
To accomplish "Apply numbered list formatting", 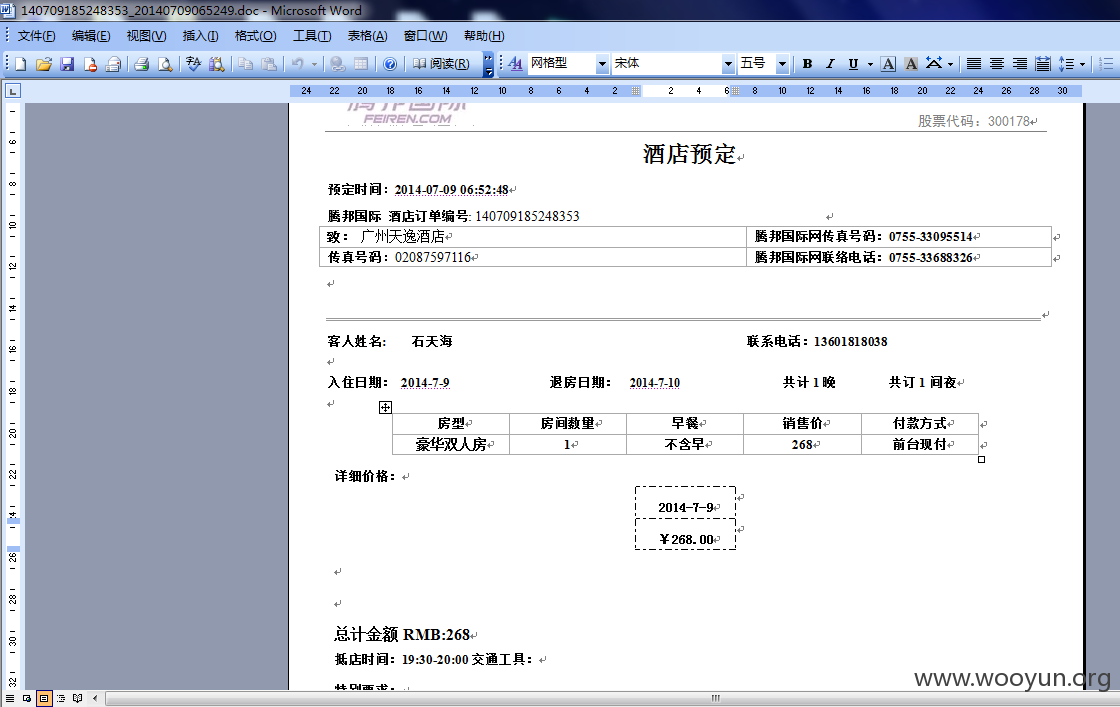I will [x=1106, y=64].
